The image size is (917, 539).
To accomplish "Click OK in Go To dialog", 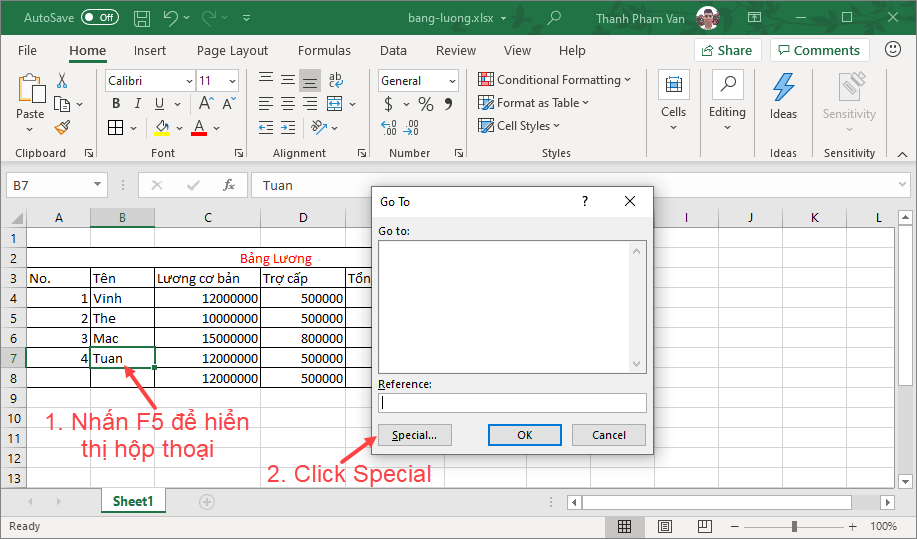I will [x=525, y=435].
